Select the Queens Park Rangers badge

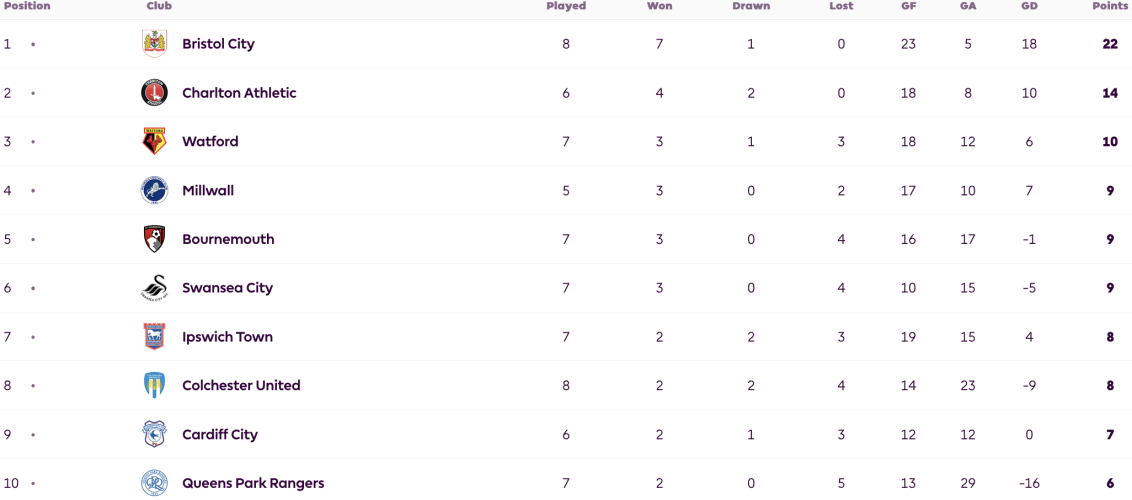[154, 483]
